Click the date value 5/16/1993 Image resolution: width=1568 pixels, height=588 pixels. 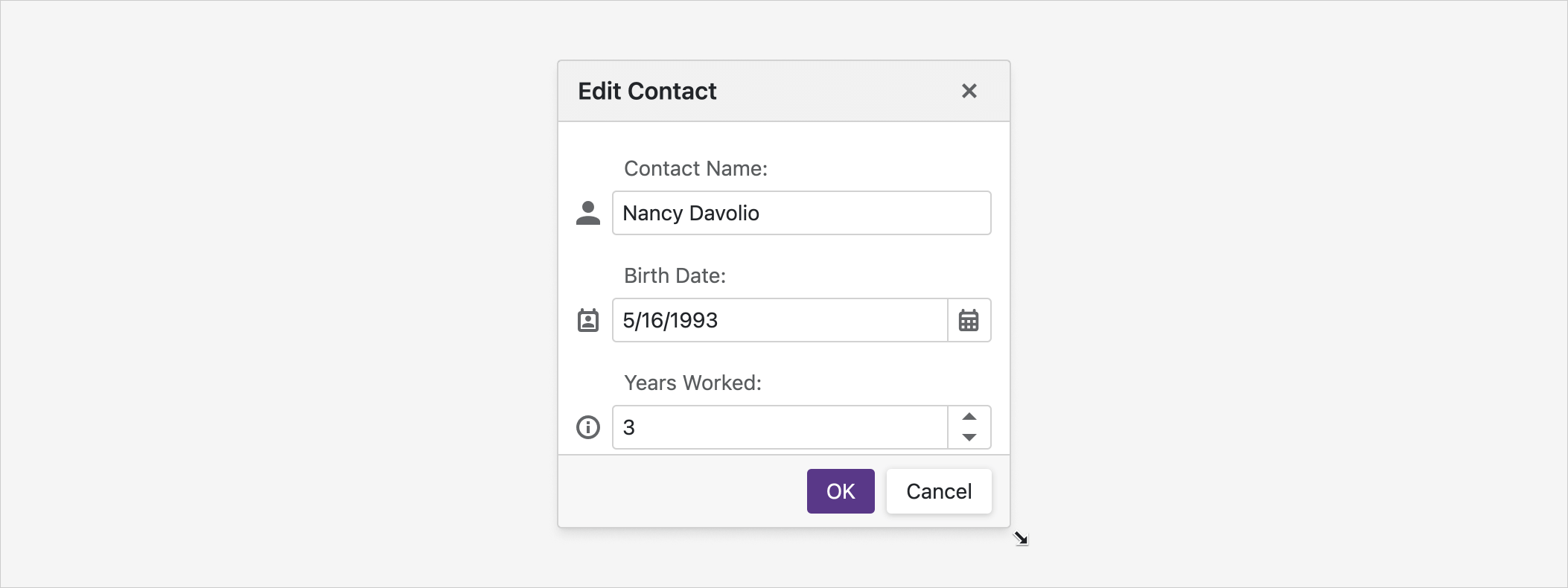coord(670,320)
